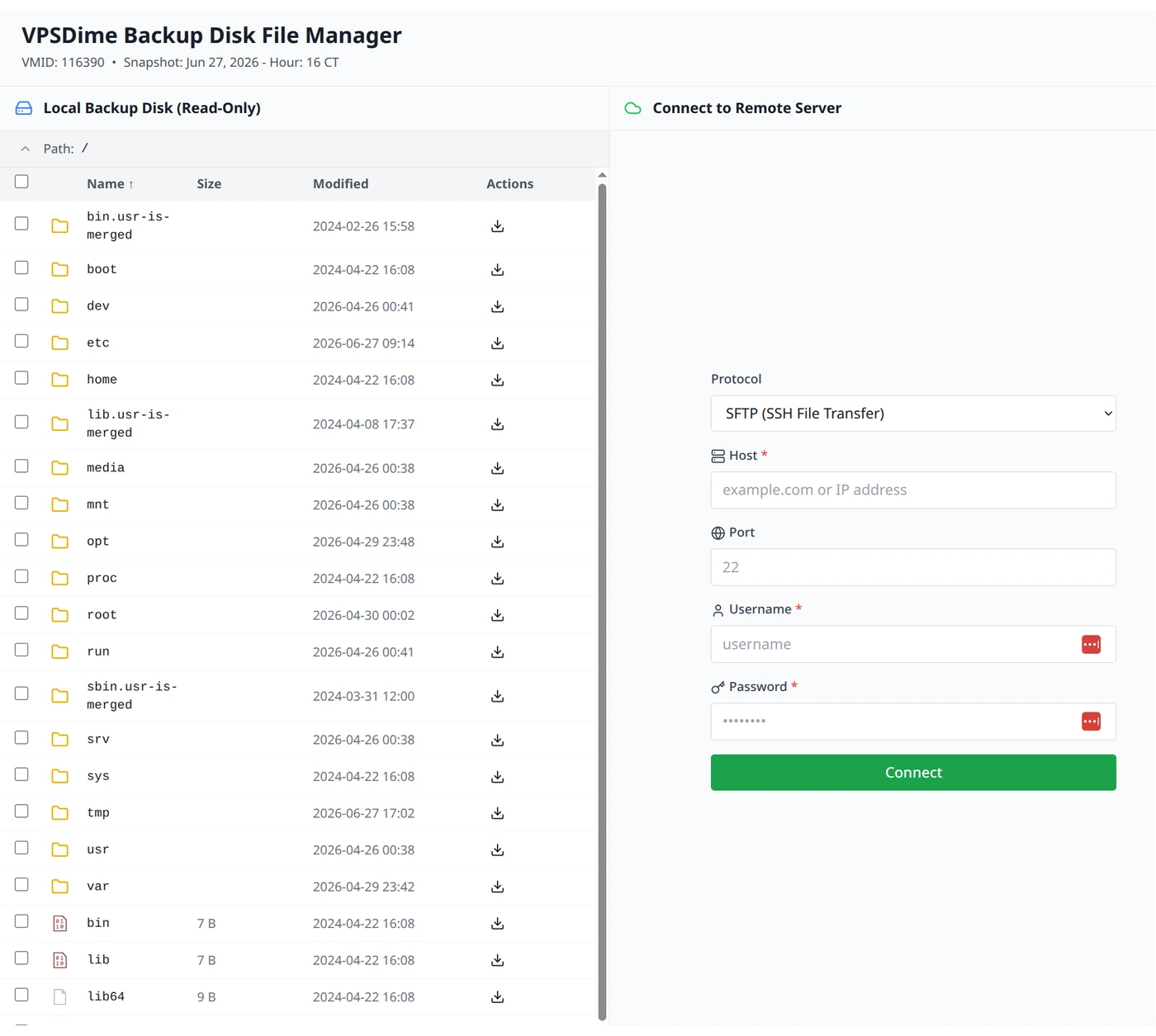Screen dimensions: 1156x1036
Task: Download the bin.usr-is-merged folder
Action: 497,226
